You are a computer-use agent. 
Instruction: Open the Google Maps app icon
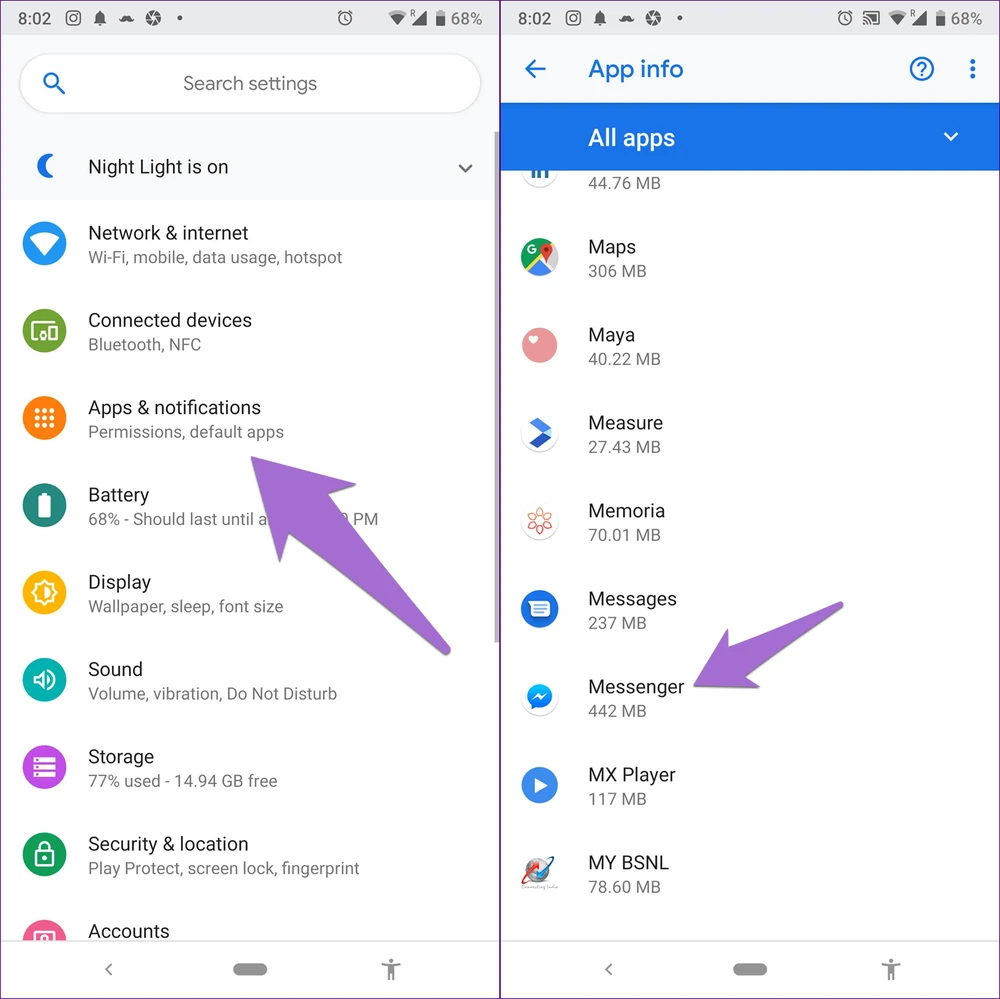(x=540, y=258)
